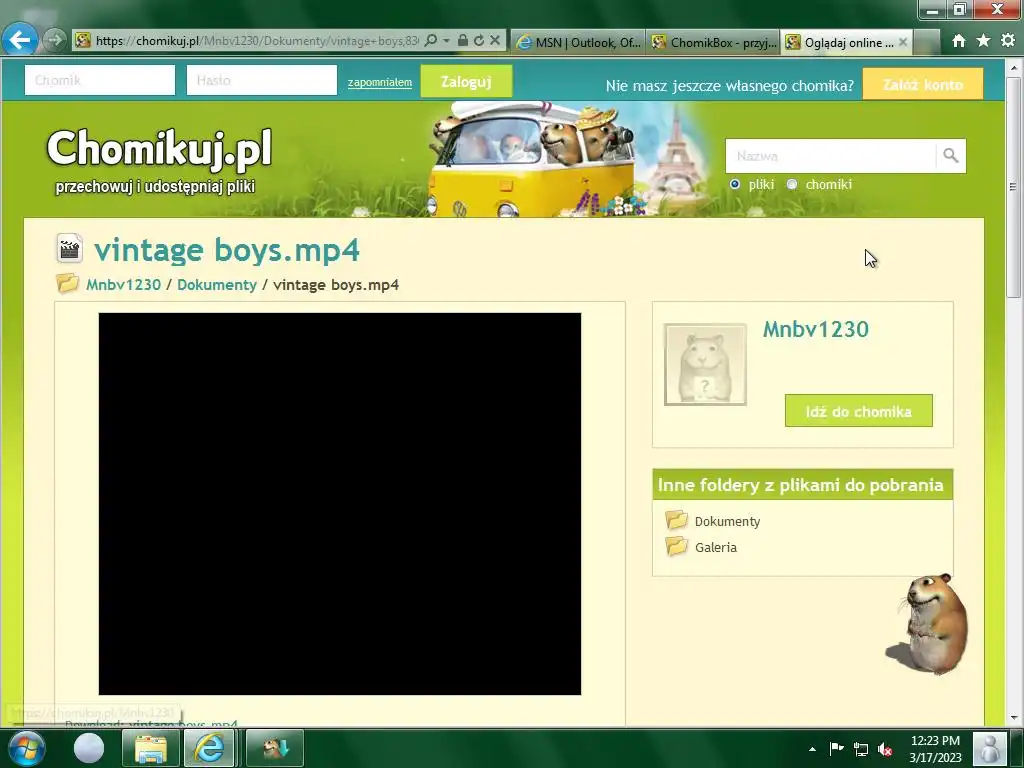Click the vertical scrollbar thumb
The height and width of the screenshot is (768, 1024).
click(1014, 186)
